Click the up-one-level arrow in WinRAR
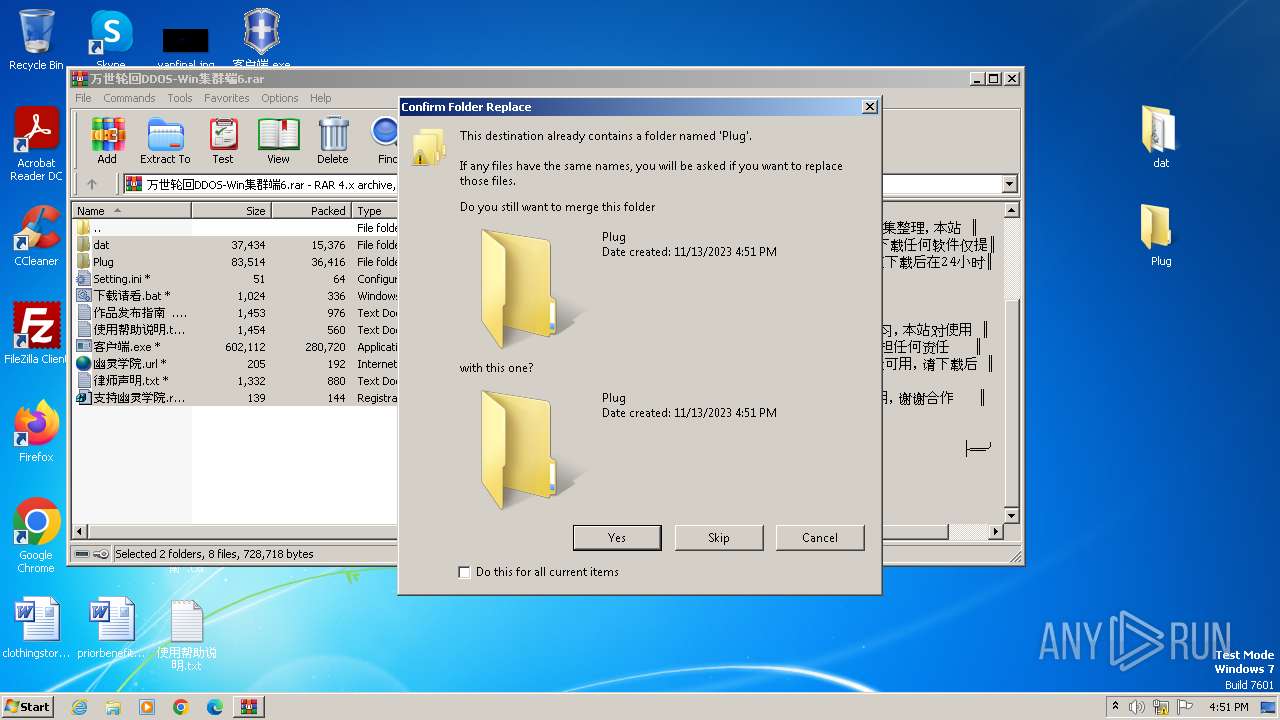The height and width of the screenshot is (720, 1280). [92, 184]
